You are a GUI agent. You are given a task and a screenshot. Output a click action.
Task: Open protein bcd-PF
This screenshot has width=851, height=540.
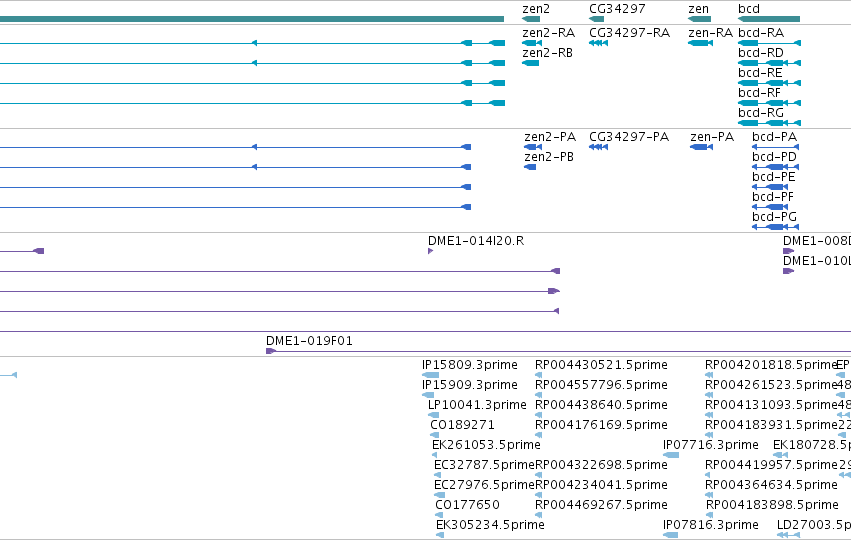click(x=773, y=198)
